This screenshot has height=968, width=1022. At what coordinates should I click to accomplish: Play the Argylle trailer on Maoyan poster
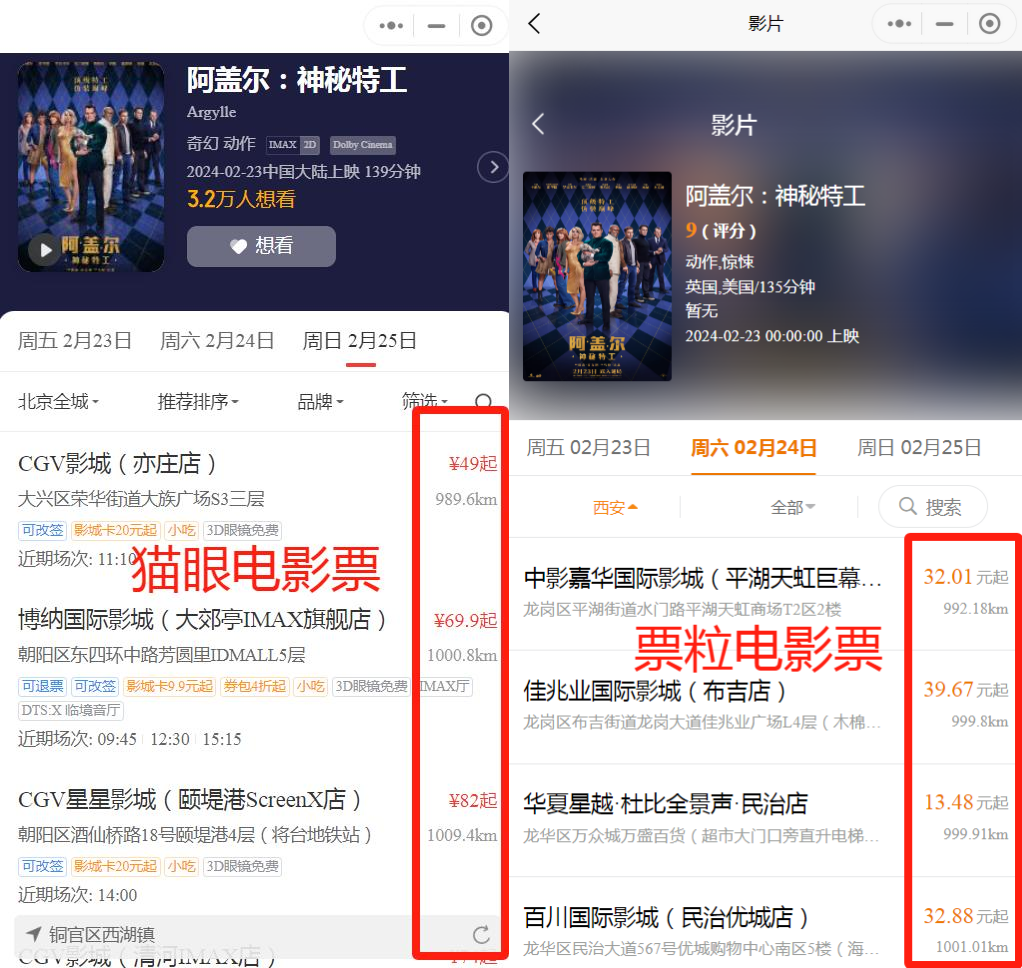44,250
